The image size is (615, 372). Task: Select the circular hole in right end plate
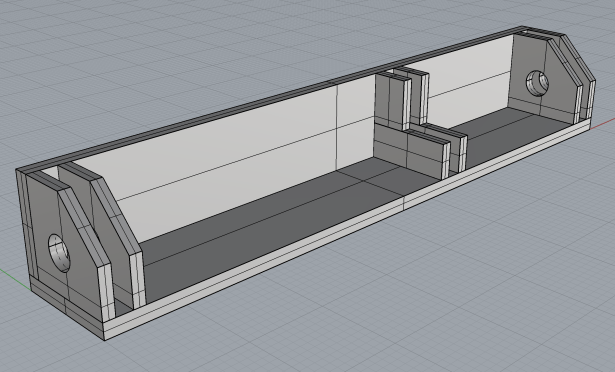[537, 83]
